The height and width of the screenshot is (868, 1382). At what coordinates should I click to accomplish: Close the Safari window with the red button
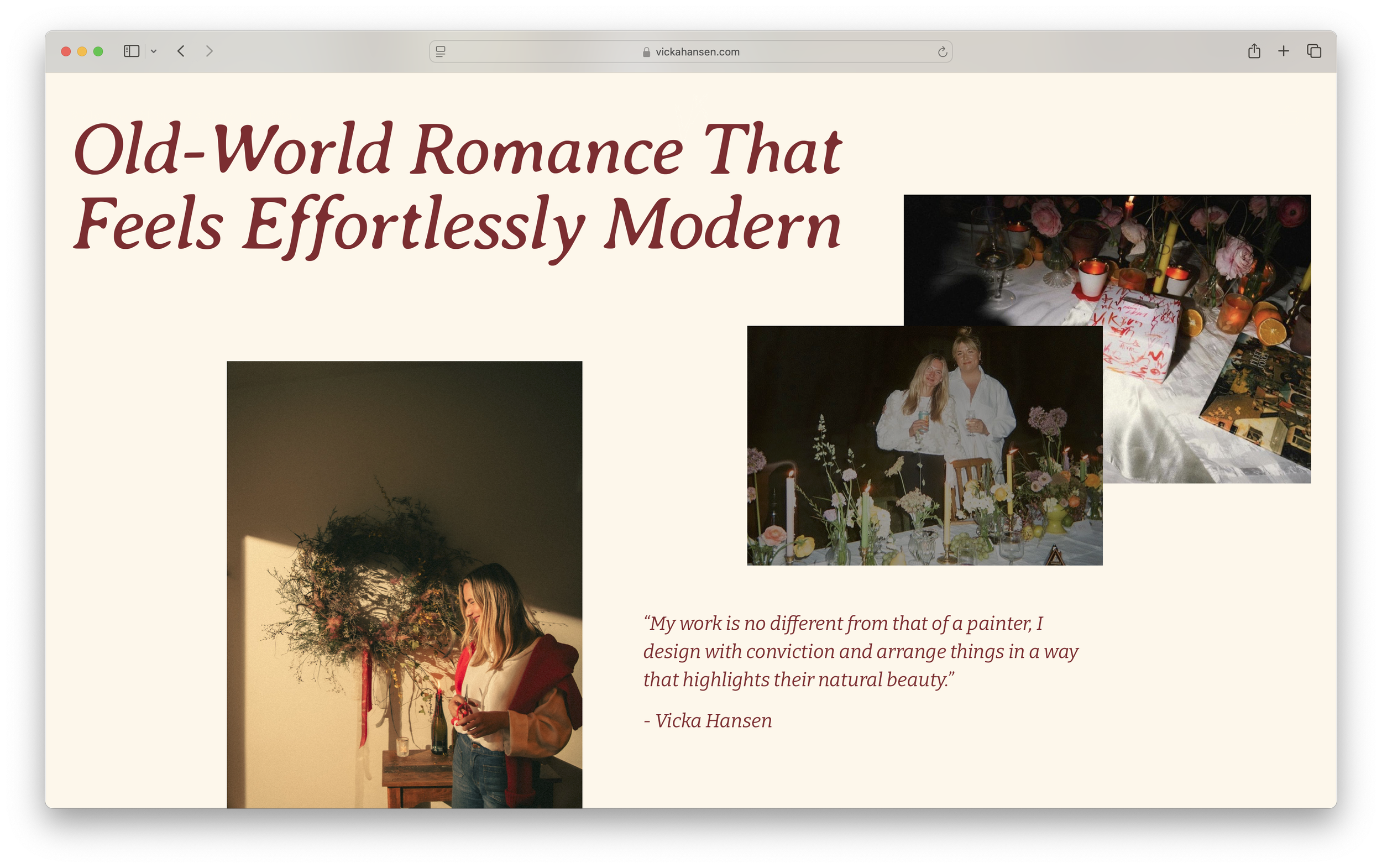coord(66,51)
